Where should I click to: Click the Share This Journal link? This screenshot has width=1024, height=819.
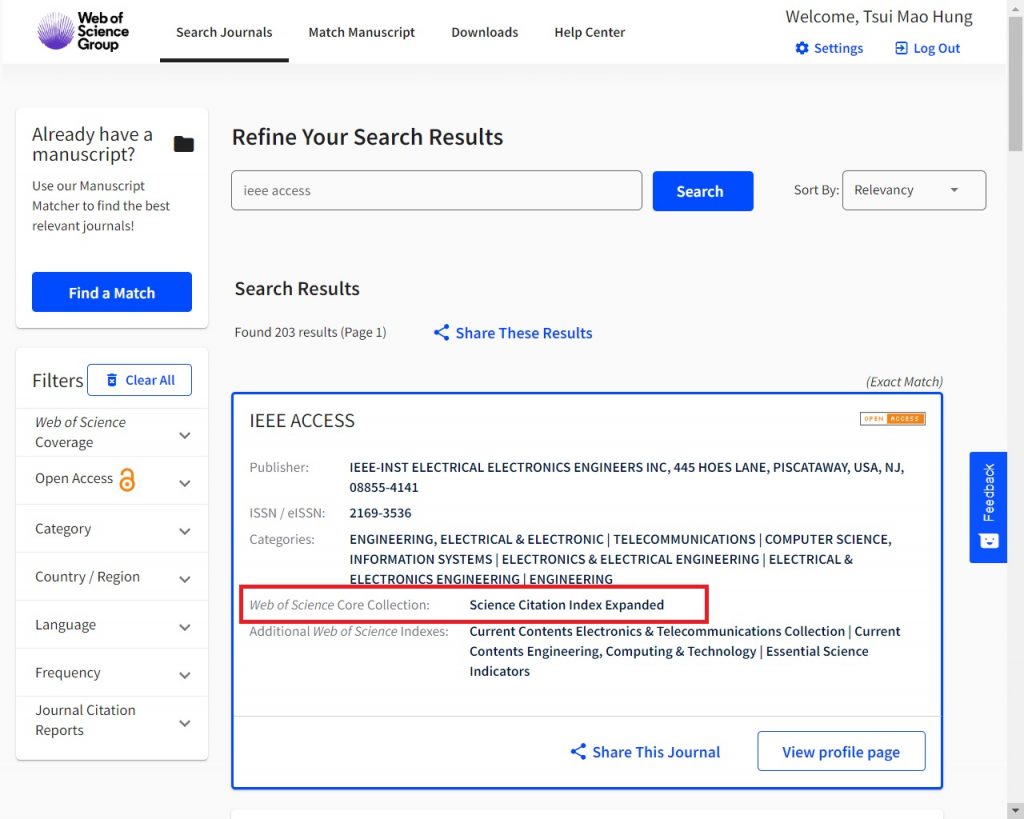coord(645,752)
